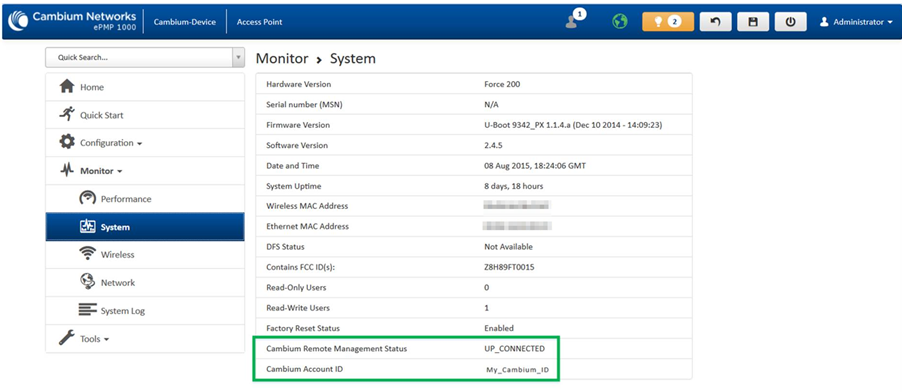The height and width of the screenshot is (392, 902).
Task: Click the floppy disk save button
Action: [752, 21]
